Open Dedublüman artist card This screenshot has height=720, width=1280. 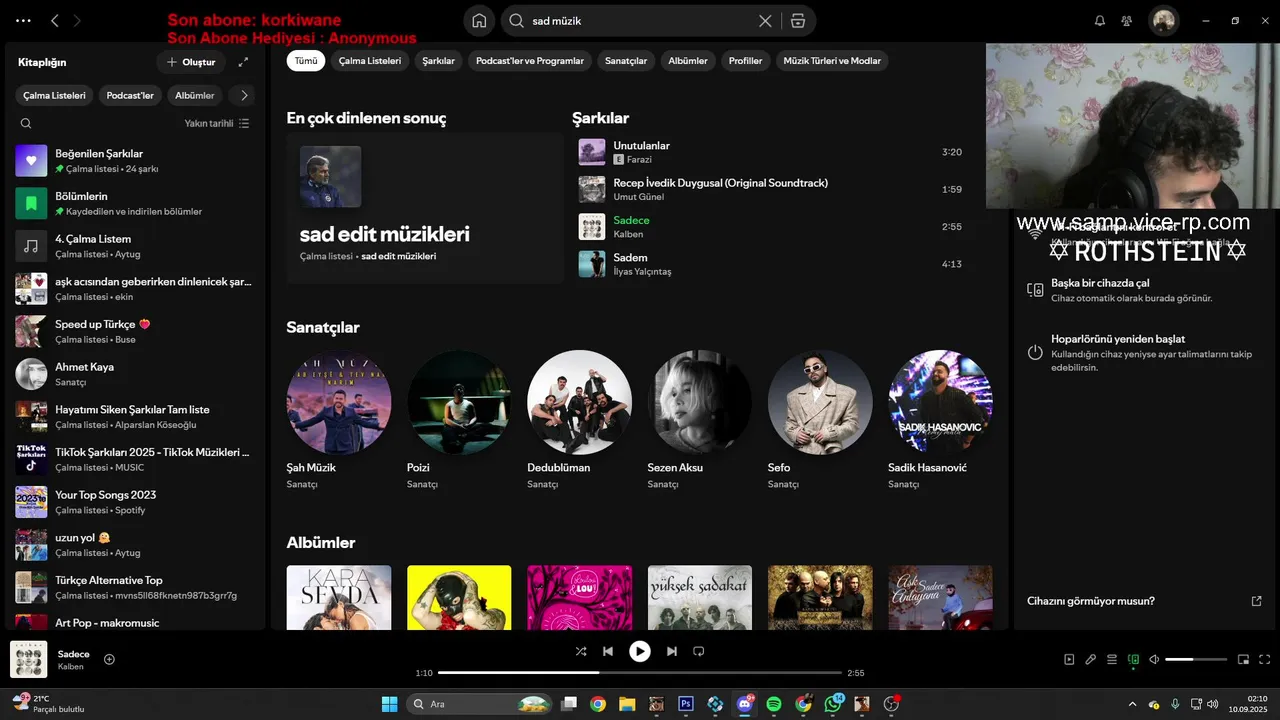(579, 420)
